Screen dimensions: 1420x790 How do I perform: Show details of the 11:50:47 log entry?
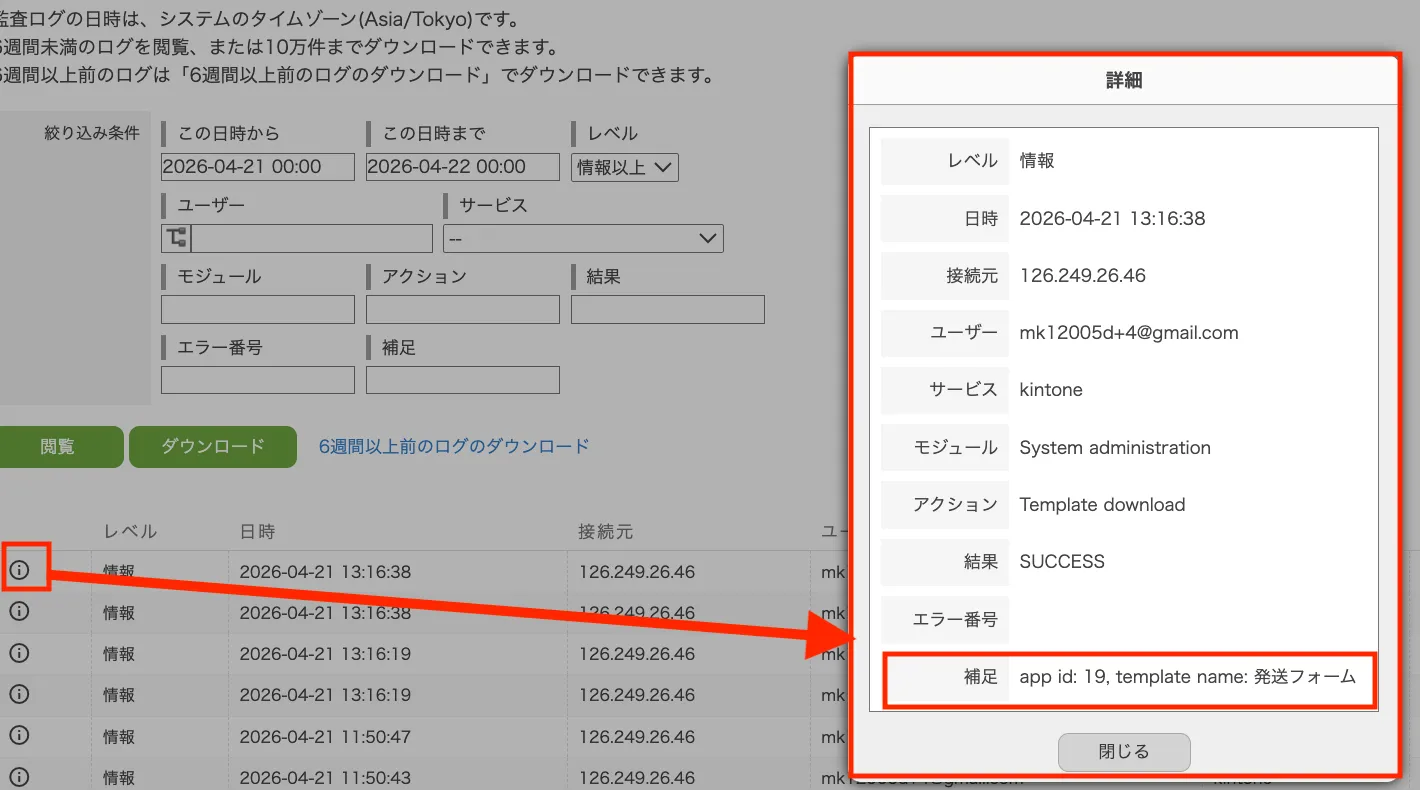pyautogui.click(x=19, y=736)
